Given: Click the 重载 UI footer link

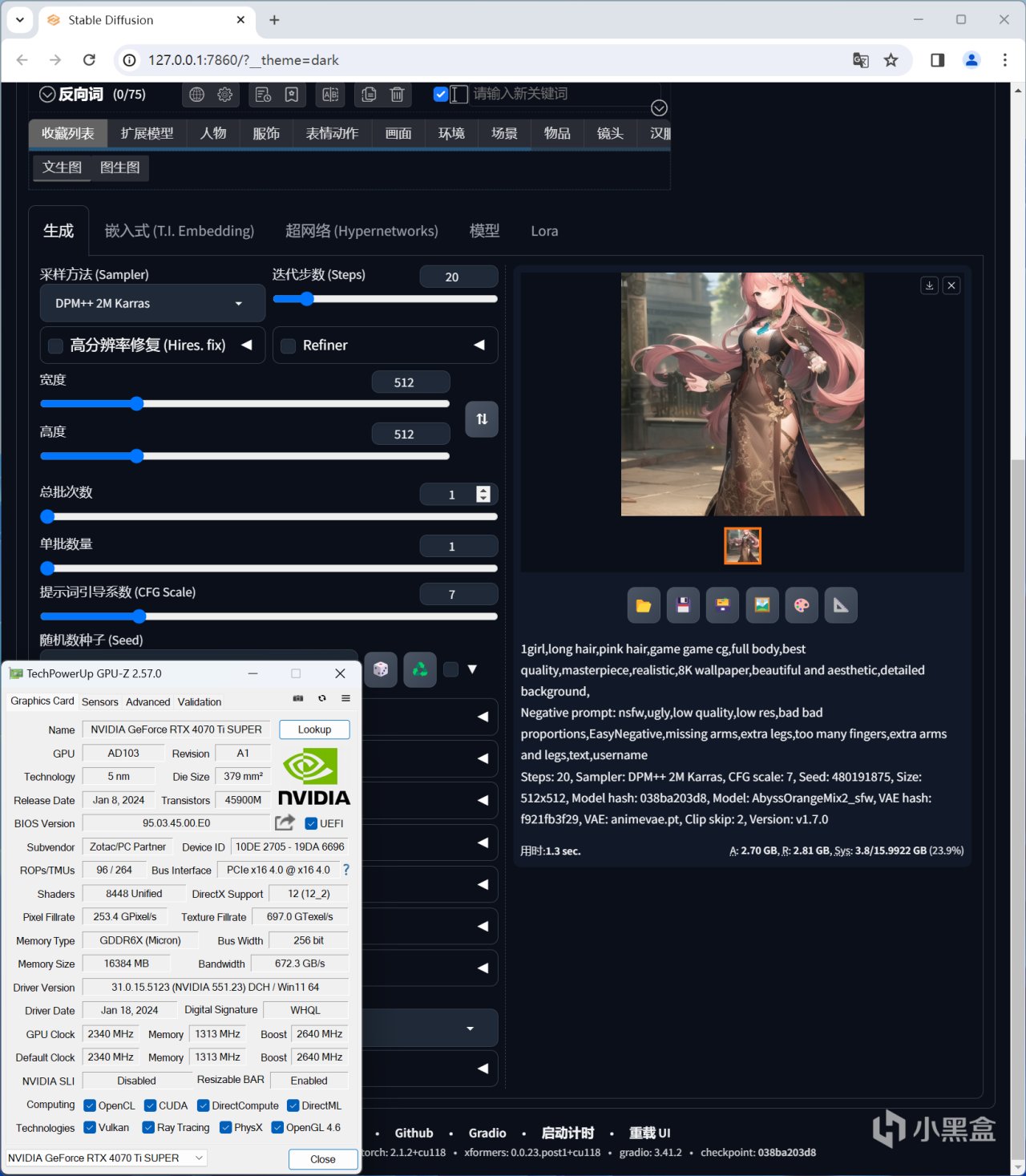Looking at the screenshot, I should click(649, 1133).
